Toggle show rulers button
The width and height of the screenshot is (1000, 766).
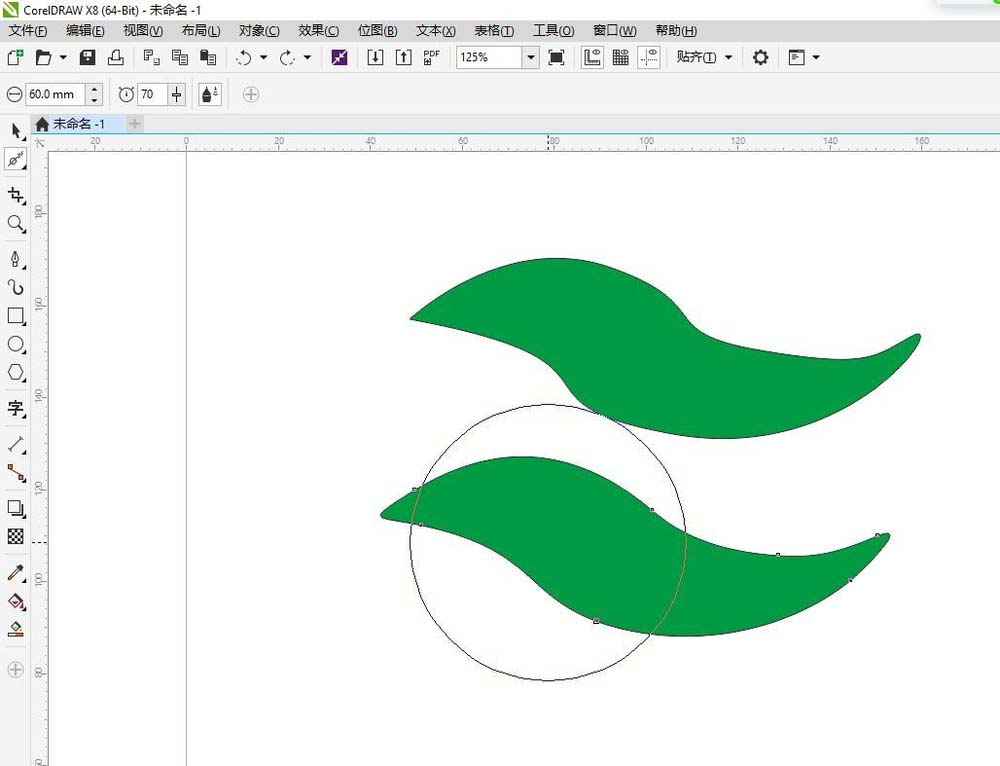coord(592,57)
